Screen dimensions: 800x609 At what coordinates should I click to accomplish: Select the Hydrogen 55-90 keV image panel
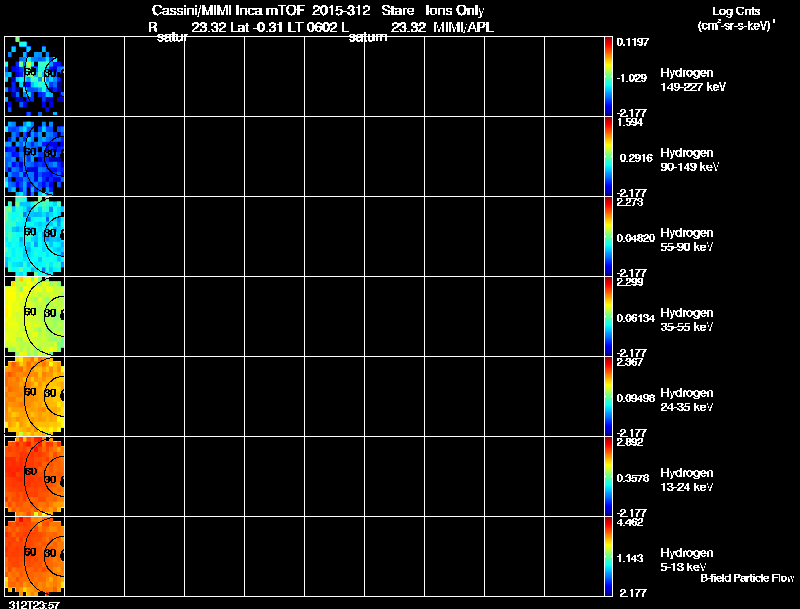coord(35,237)
